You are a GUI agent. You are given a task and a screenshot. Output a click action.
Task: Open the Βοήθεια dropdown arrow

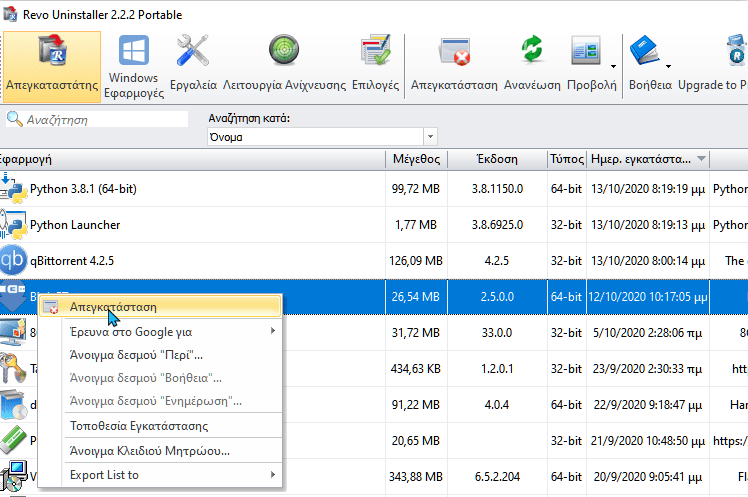click(668, 66)
